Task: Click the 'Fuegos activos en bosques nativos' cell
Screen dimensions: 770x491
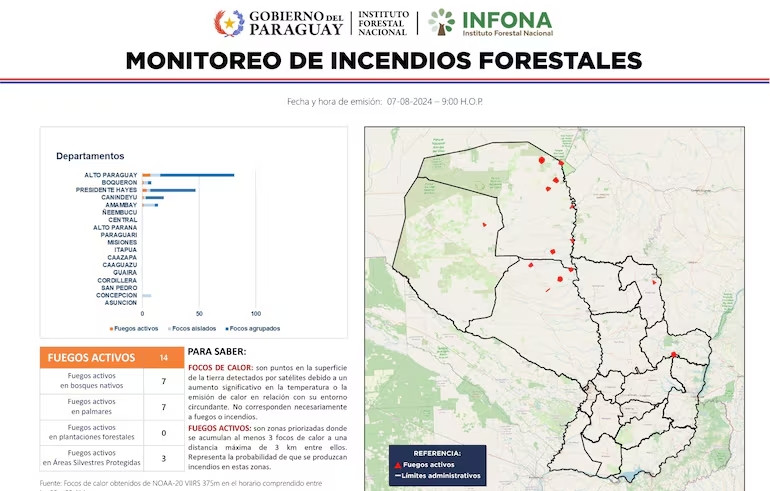Action: [x=91, y=381]
